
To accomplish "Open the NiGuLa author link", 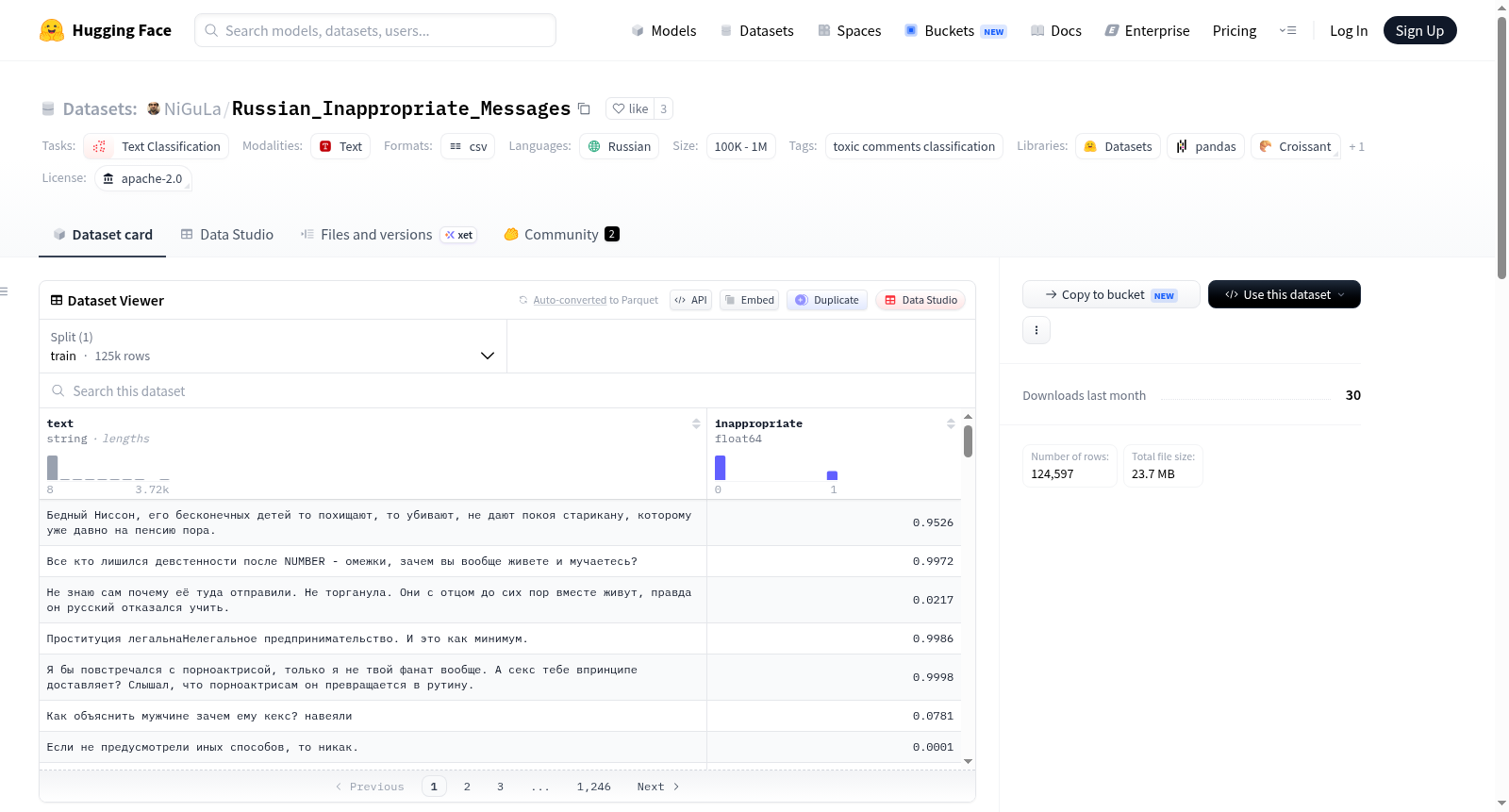I will tap(192, 108).
